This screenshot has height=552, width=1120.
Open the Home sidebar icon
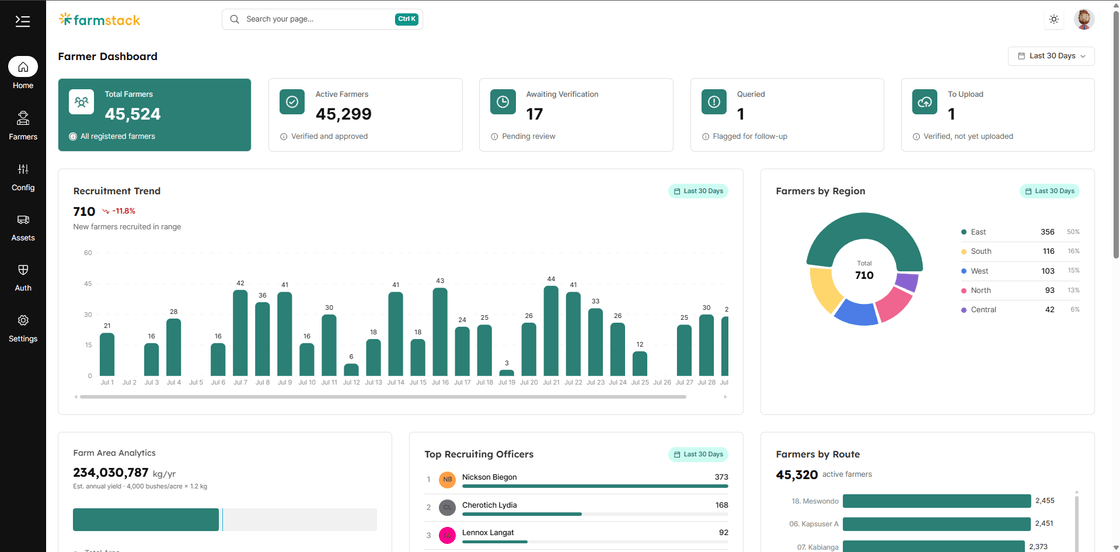click(x=23, y=67)
